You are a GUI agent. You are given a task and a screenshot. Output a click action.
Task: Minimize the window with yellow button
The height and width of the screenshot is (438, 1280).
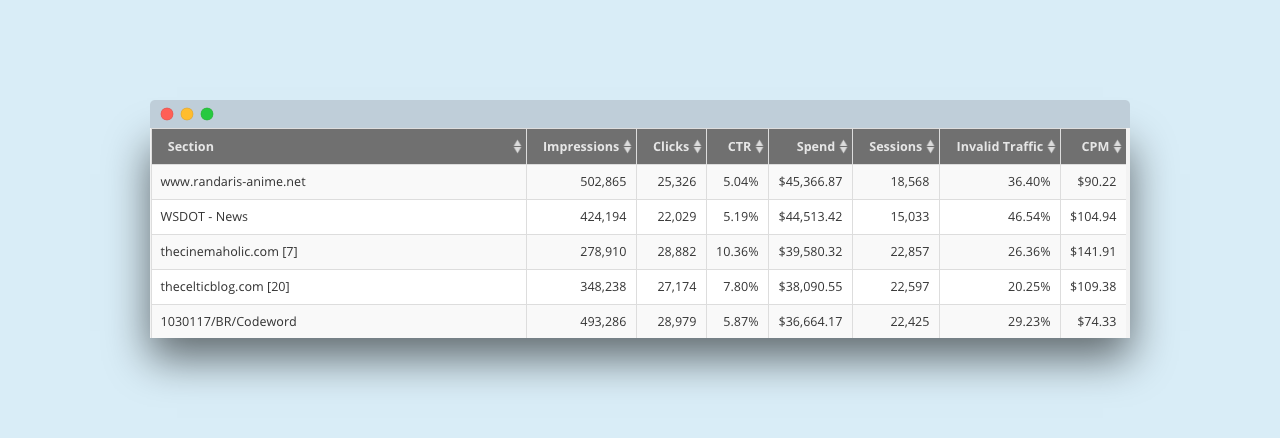coord(187,114)
